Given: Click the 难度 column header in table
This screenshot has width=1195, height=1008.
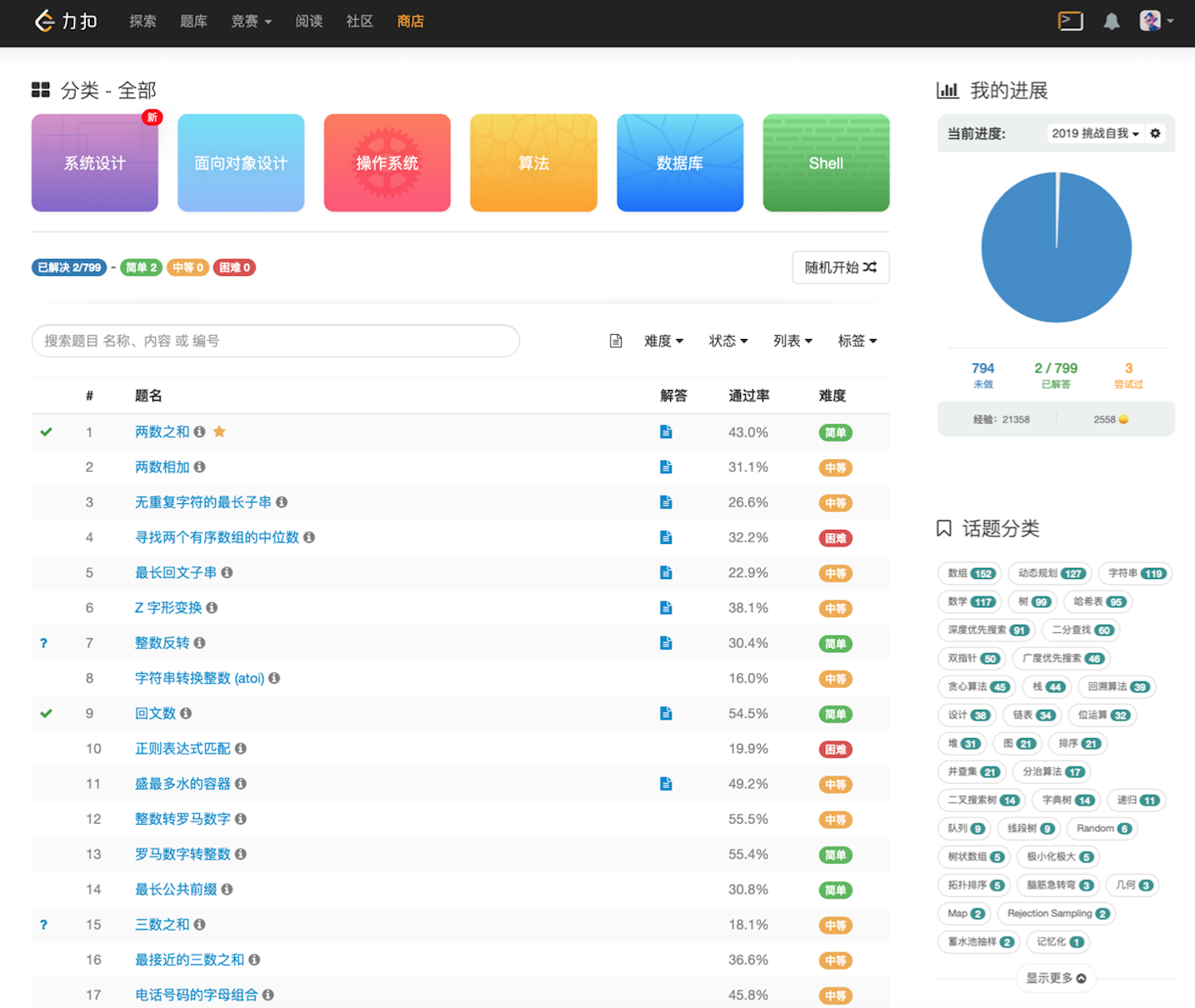Looking at the screenshot, I should point(832,396).
